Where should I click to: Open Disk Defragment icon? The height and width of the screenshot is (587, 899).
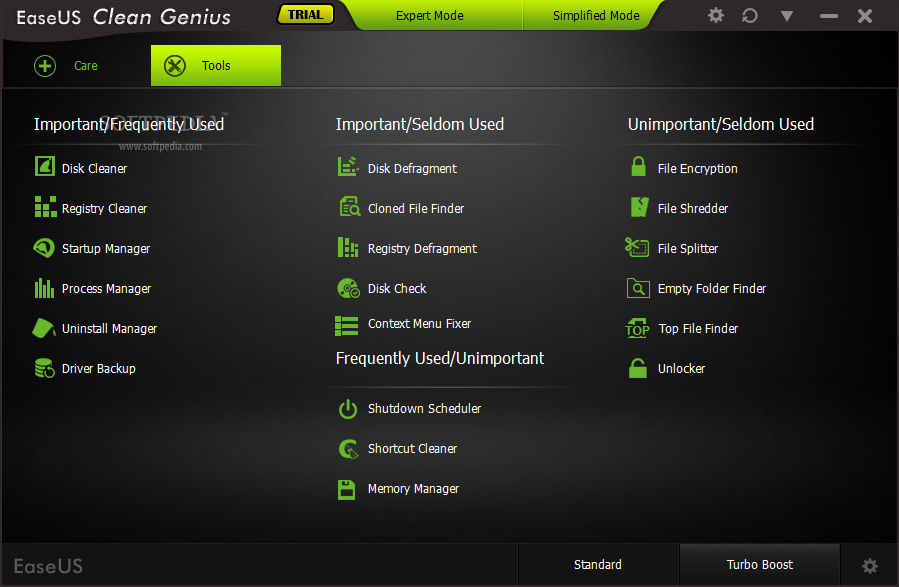tap(348, 166)
